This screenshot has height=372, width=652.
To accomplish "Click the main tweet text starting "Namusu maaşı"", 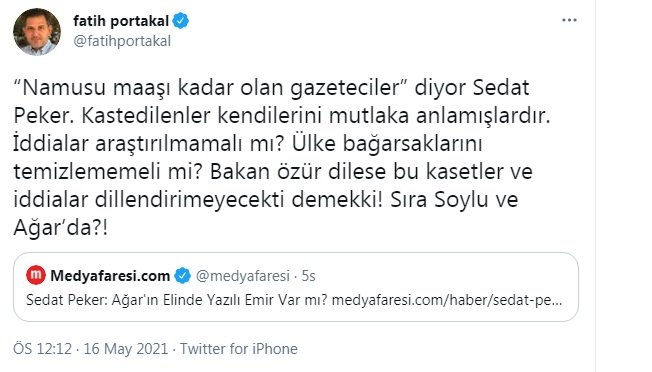I will 282,157.
